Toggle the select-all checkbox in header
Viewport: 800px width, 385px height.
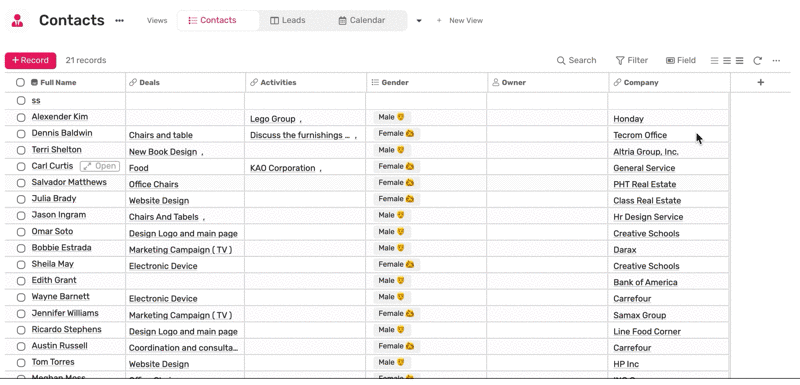tap(20, 82)
